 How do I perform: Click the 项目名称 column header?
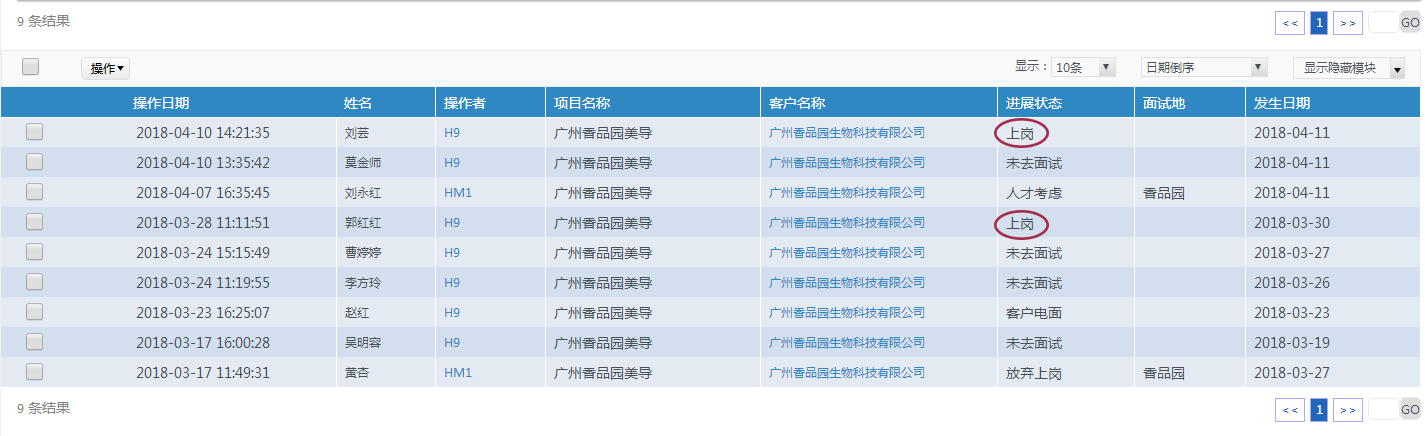tap(582, 103)
